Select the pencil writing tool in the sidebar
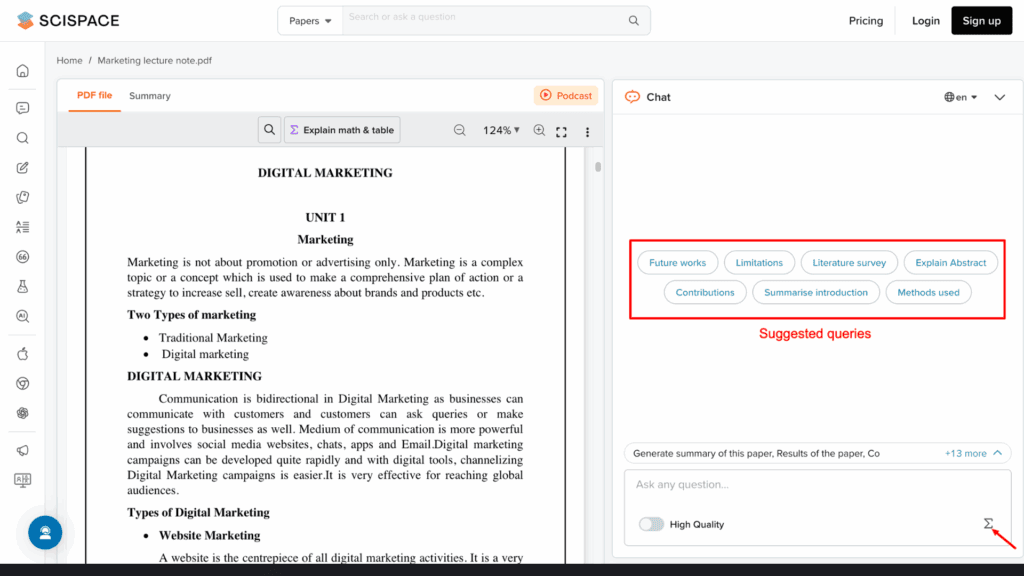Image resolution: width=1024 pixels, height=576 pixels. tap(22, 167)
